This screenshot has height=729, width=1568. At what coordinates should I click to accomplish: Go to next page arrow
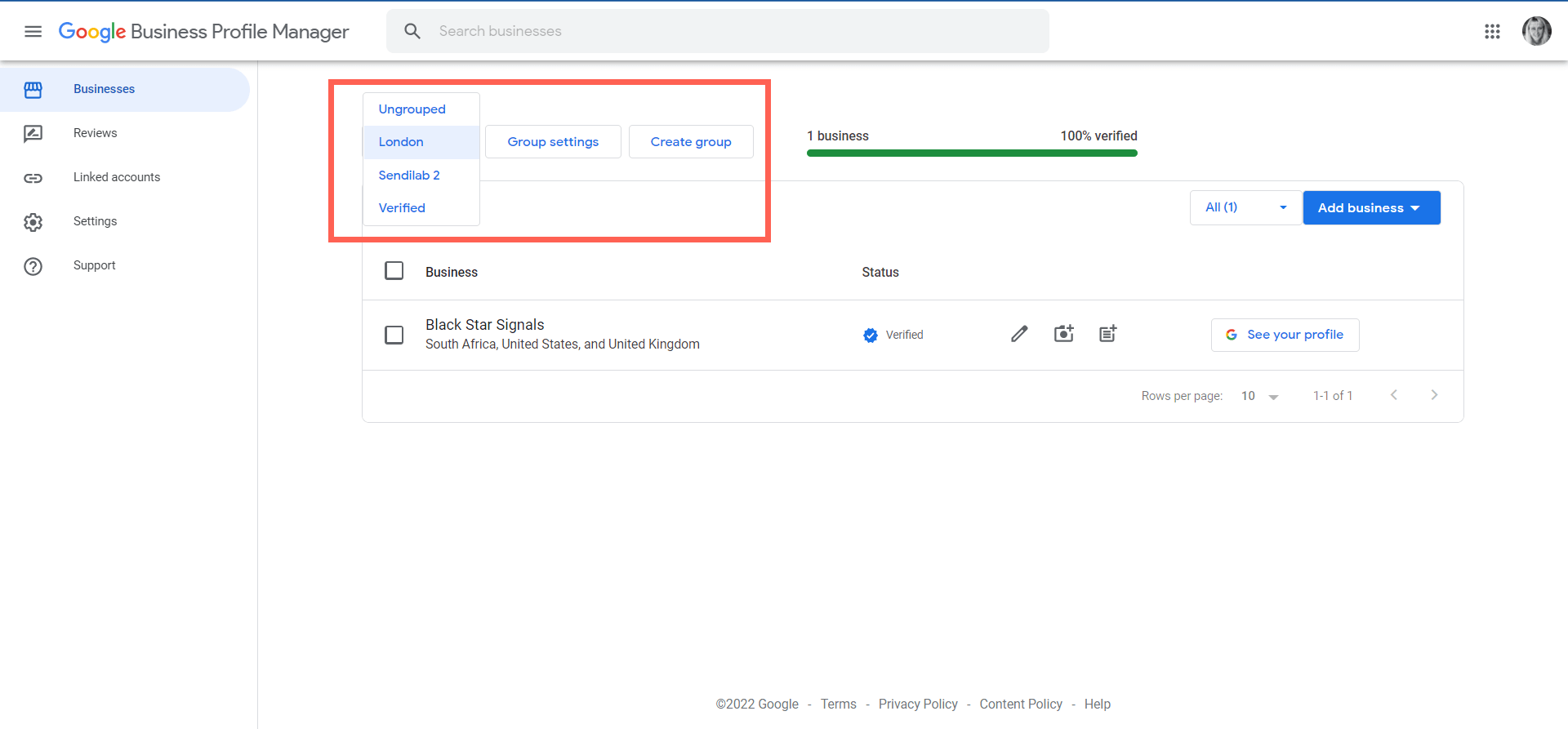1434,395
